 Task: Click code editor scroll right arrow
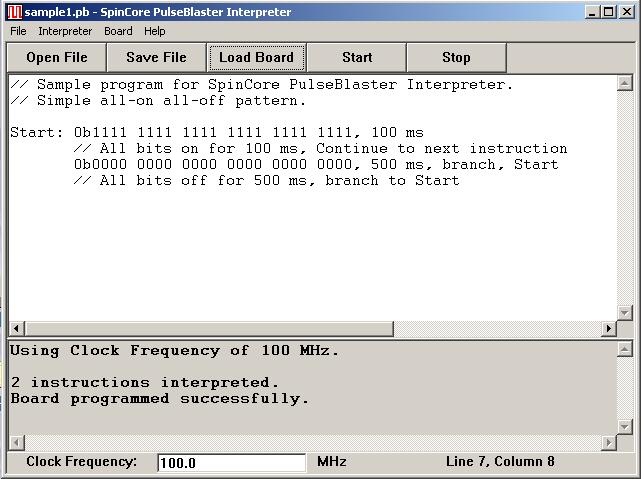[609, 328]
